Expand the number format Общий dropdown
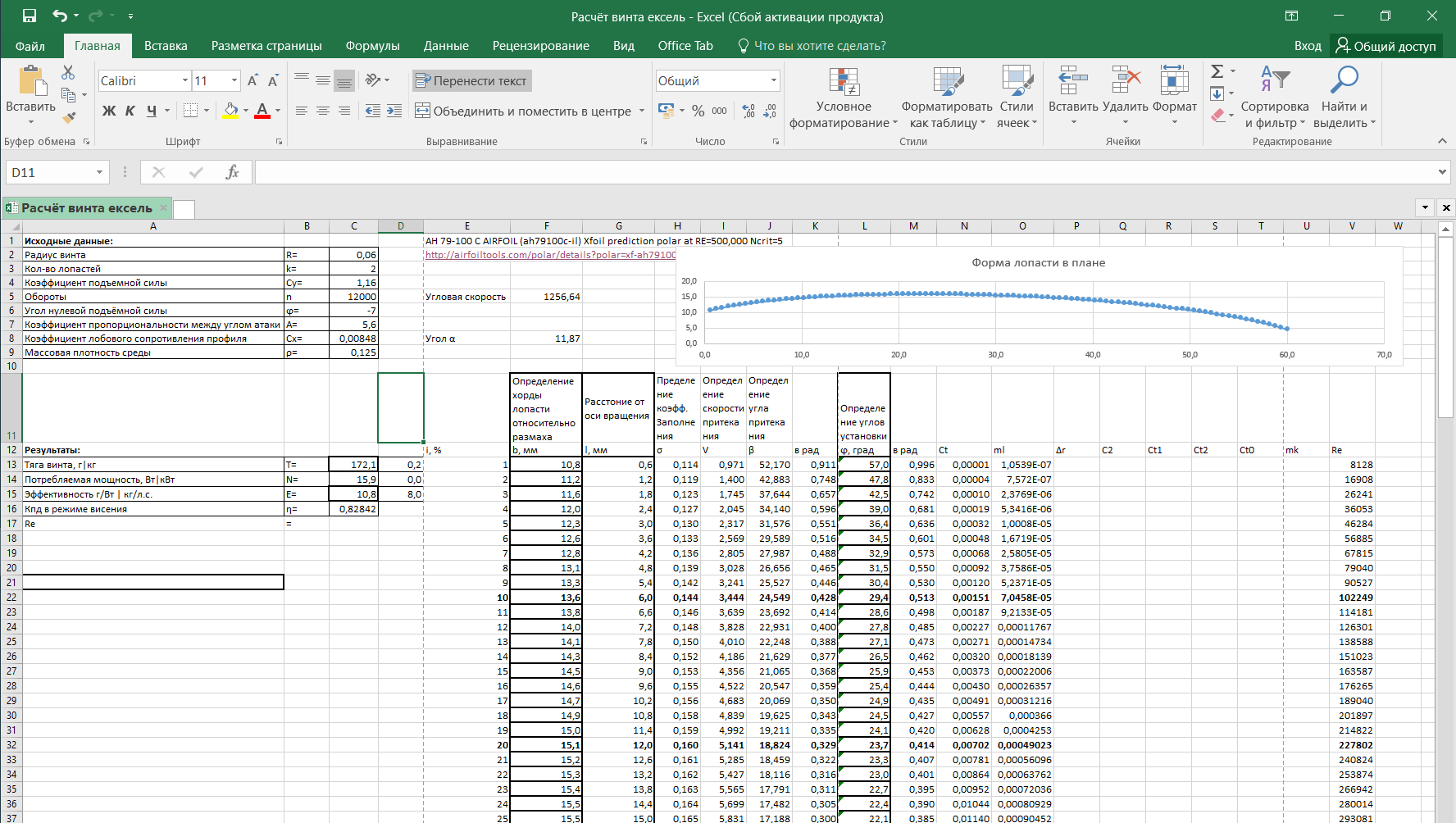Viewport: 1456px width, 823px height. pyautogui.click(x=773, y=80)
